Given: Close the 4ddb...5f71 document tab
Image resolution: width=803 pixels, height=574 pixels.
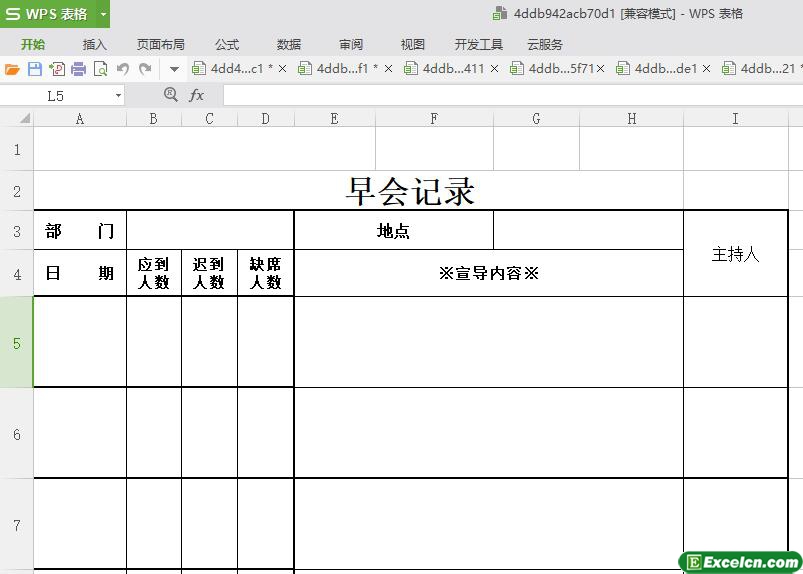Looking at the screenshot, I should click(600, 69).
